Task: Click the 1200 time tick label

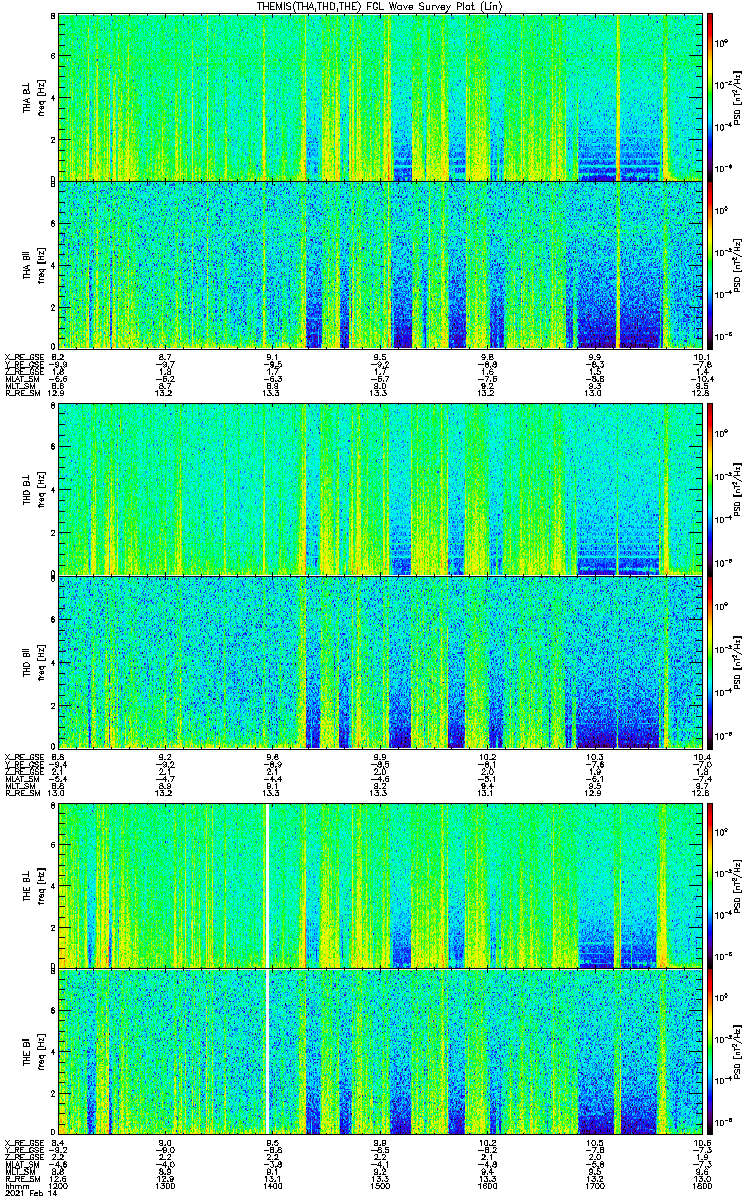Action: 58,1185
